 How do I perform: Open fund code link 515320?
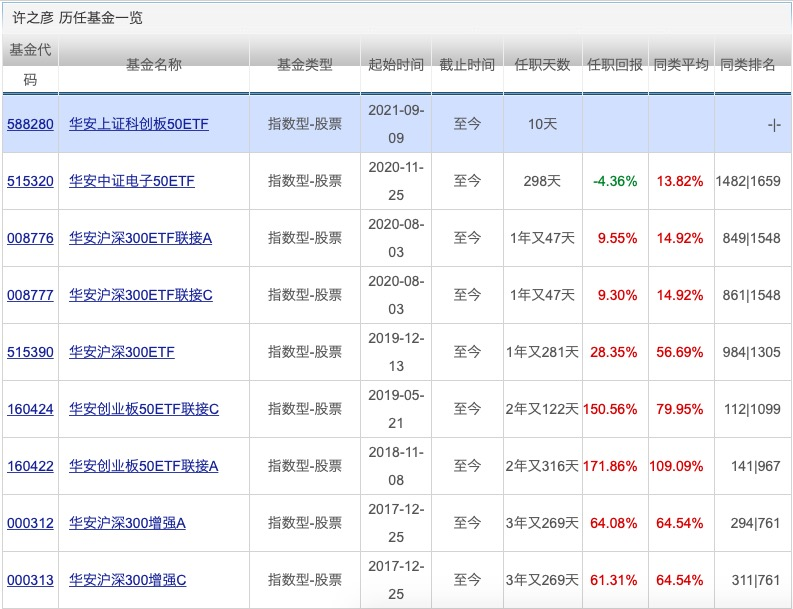(30, 181)
